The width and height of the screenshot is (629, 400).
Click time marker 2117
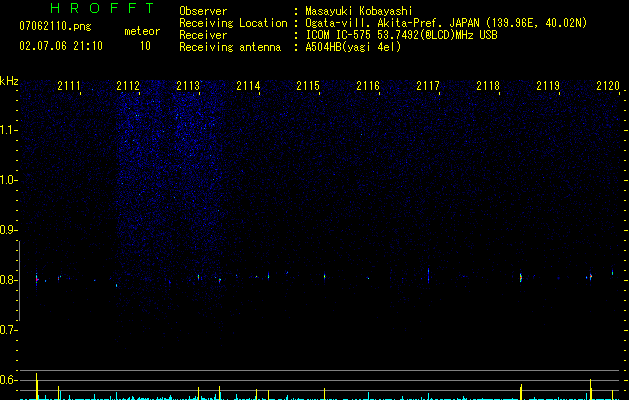coord(428,85)
